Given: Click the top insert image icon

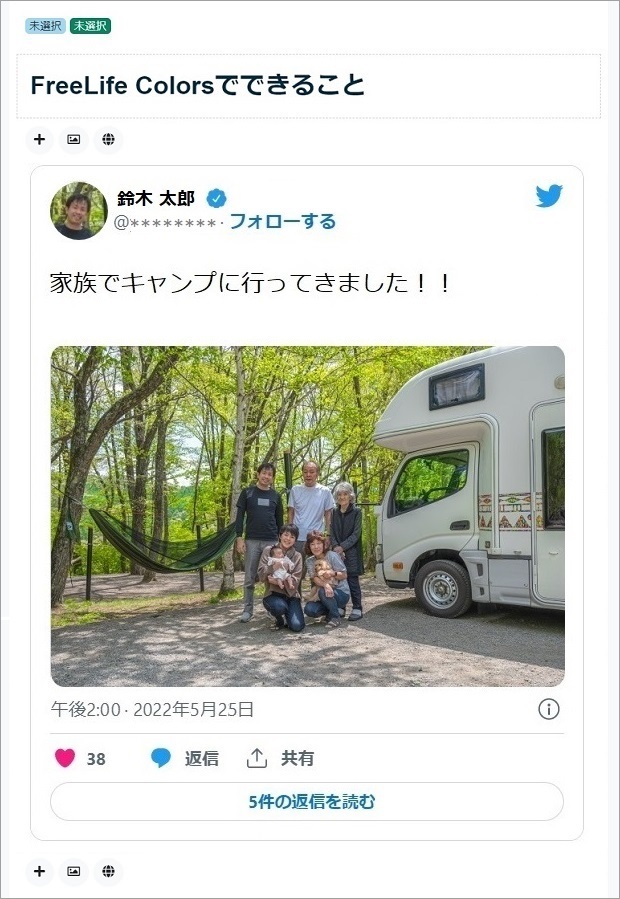Looking at the screenshot, I should pos(74,139).
